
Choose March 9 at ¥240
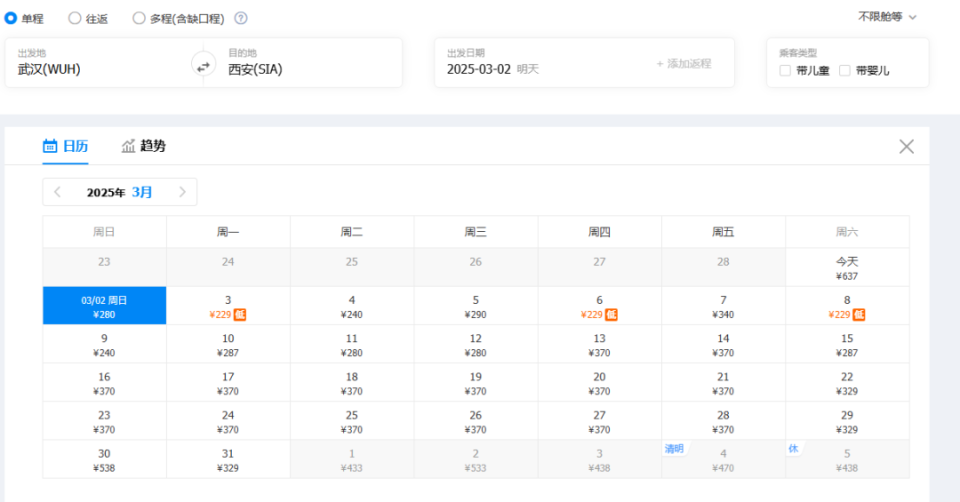[x=104, y=344]
